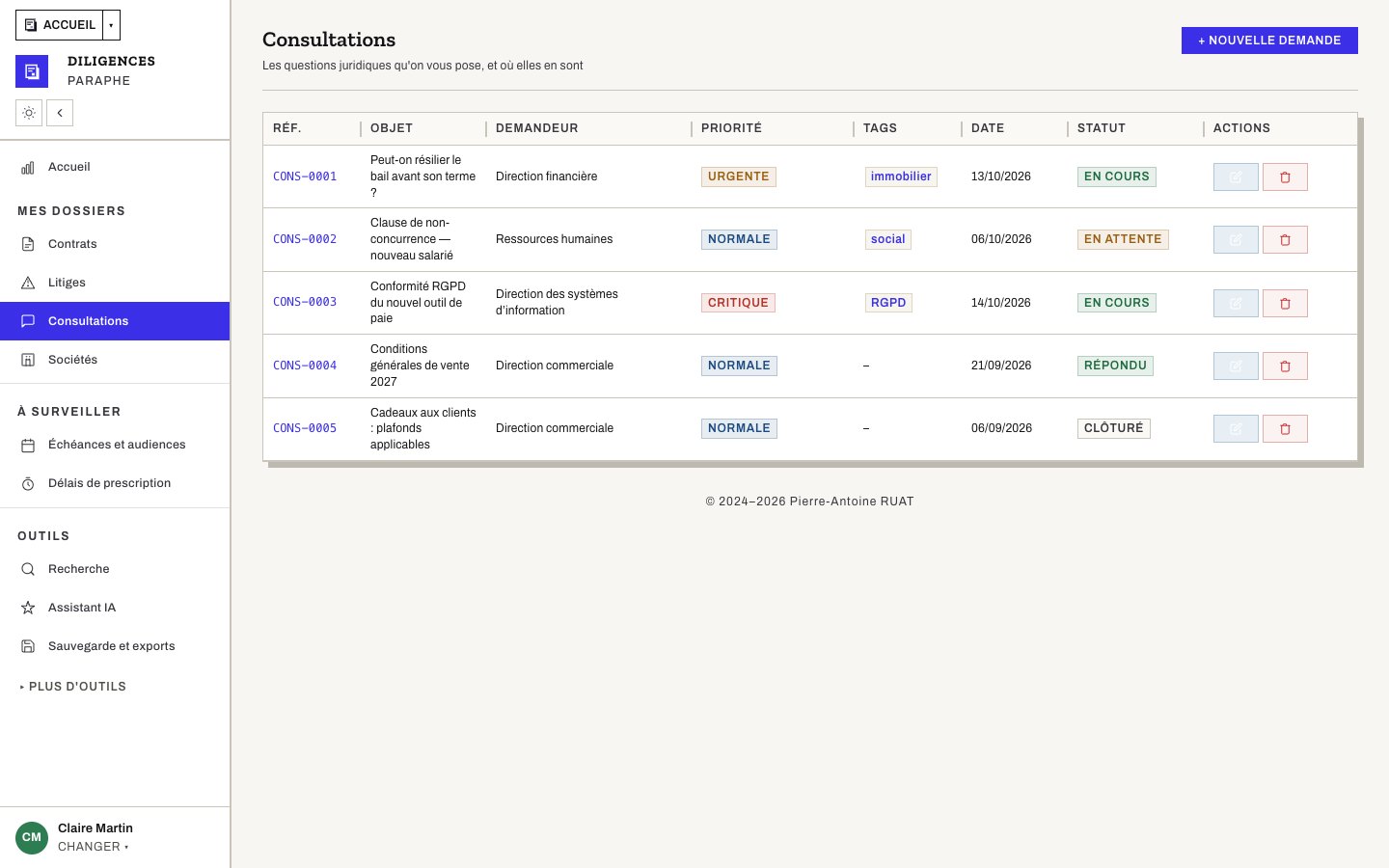Screen dimensions: 1389x868
Task: Open the CONS-0005 reference link
Action: coord(305,428)
